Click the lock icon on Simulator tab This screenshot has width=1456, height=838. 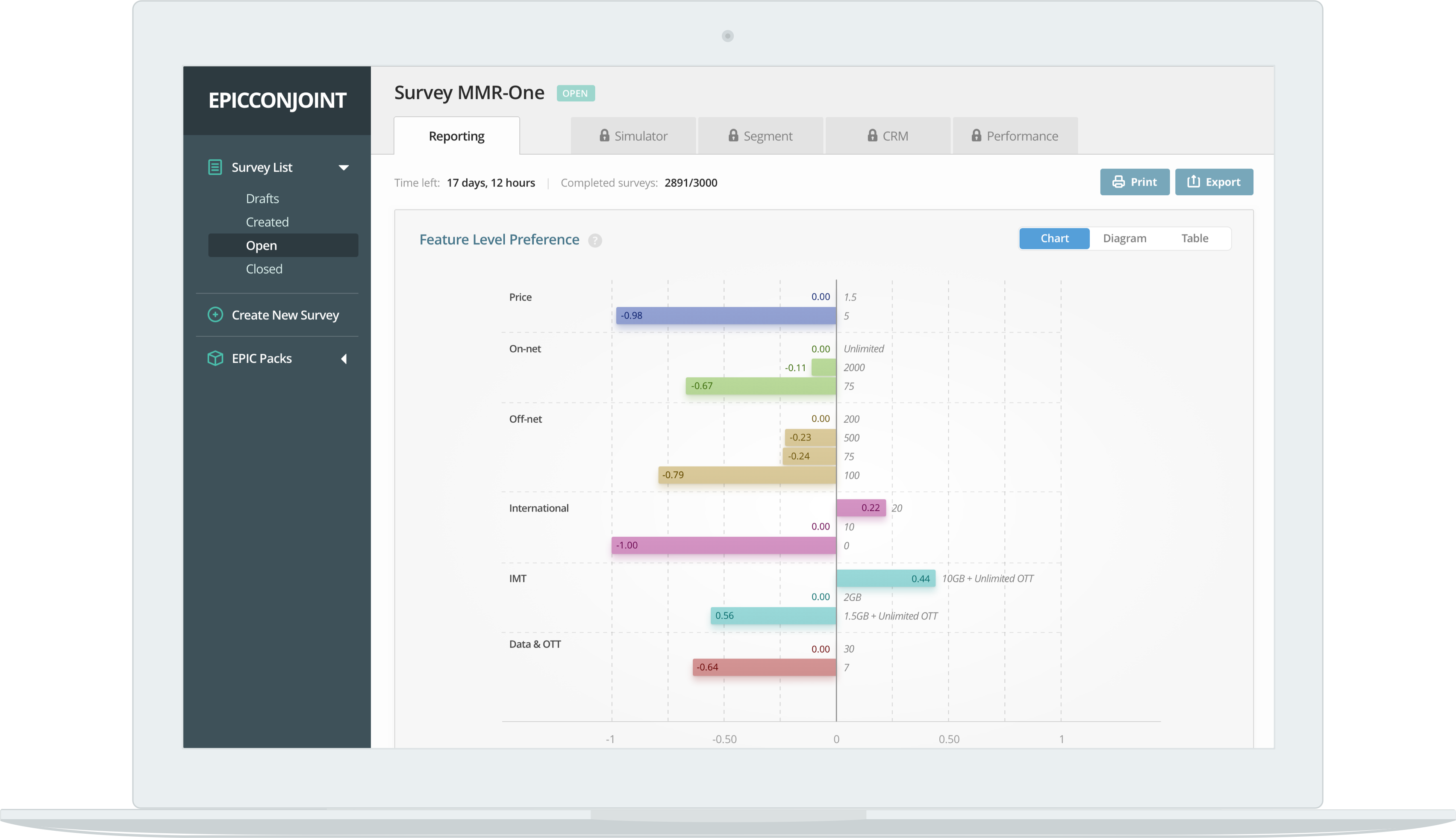pyautogui.click(x=604, y=135)
